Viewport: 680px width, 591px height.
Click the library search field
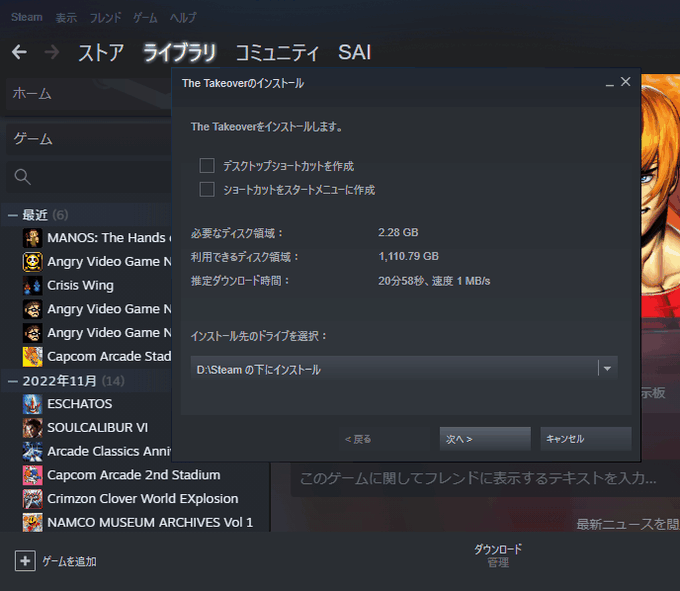pyautogui.click(x=89, y=177)
